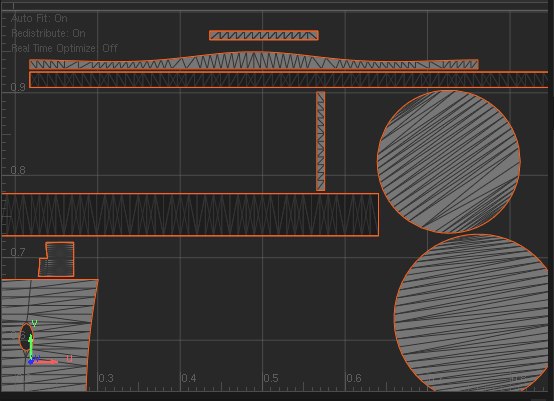Click the 0.6 horizontal ruler label

pos(354,378)
